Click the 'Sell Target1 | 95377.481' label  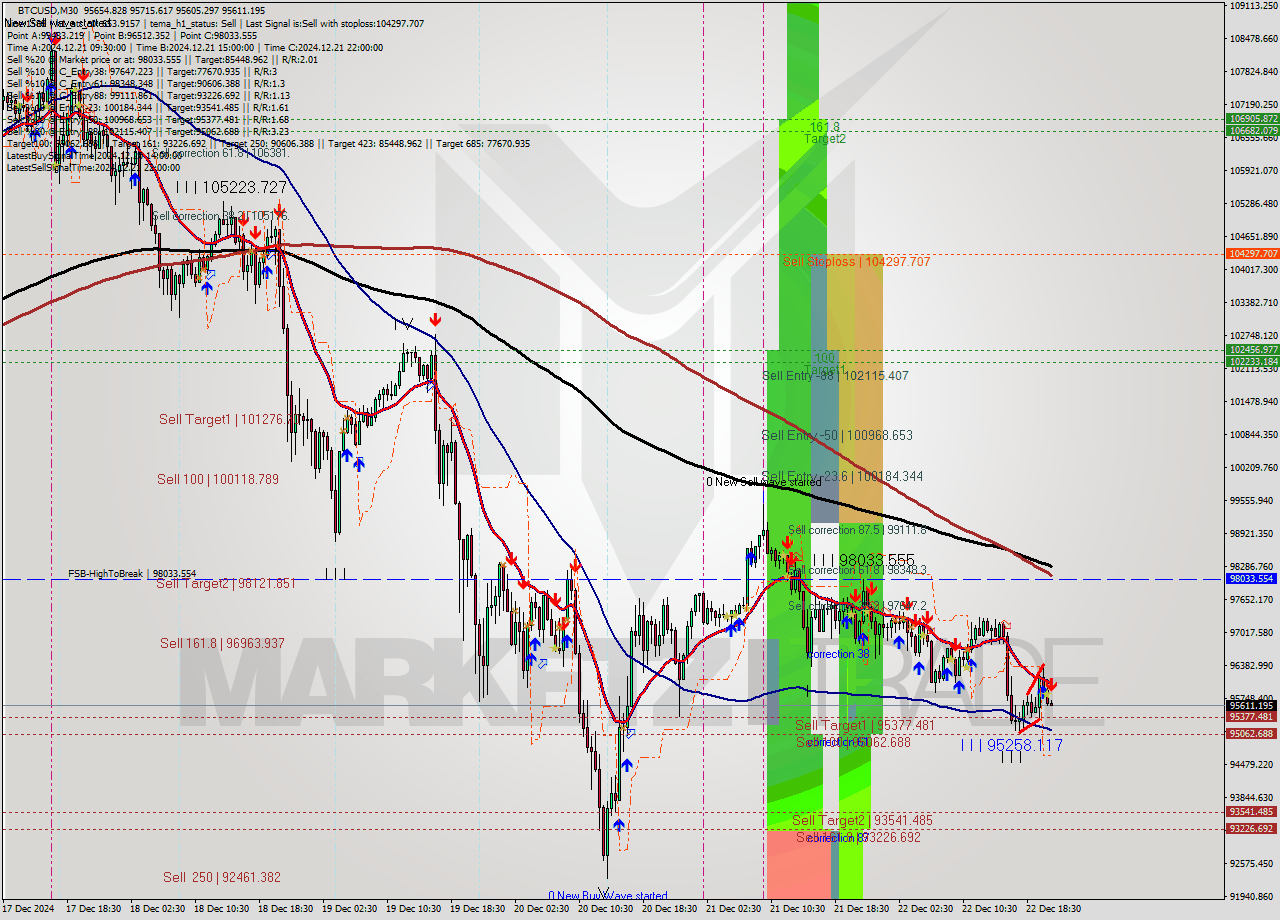point(865,726)
